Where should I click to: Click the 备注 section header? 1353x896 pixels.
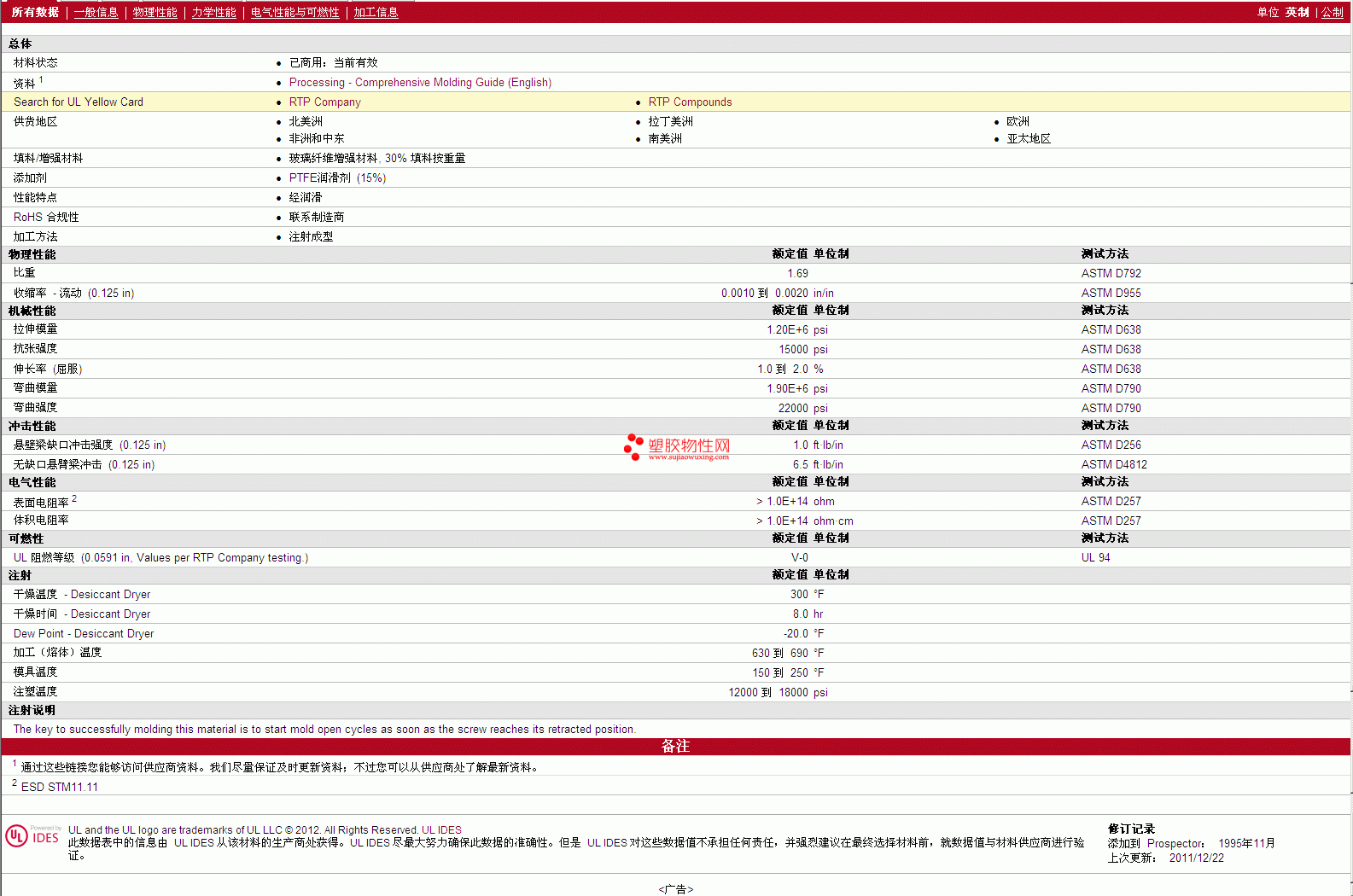[x=676, y=746]
